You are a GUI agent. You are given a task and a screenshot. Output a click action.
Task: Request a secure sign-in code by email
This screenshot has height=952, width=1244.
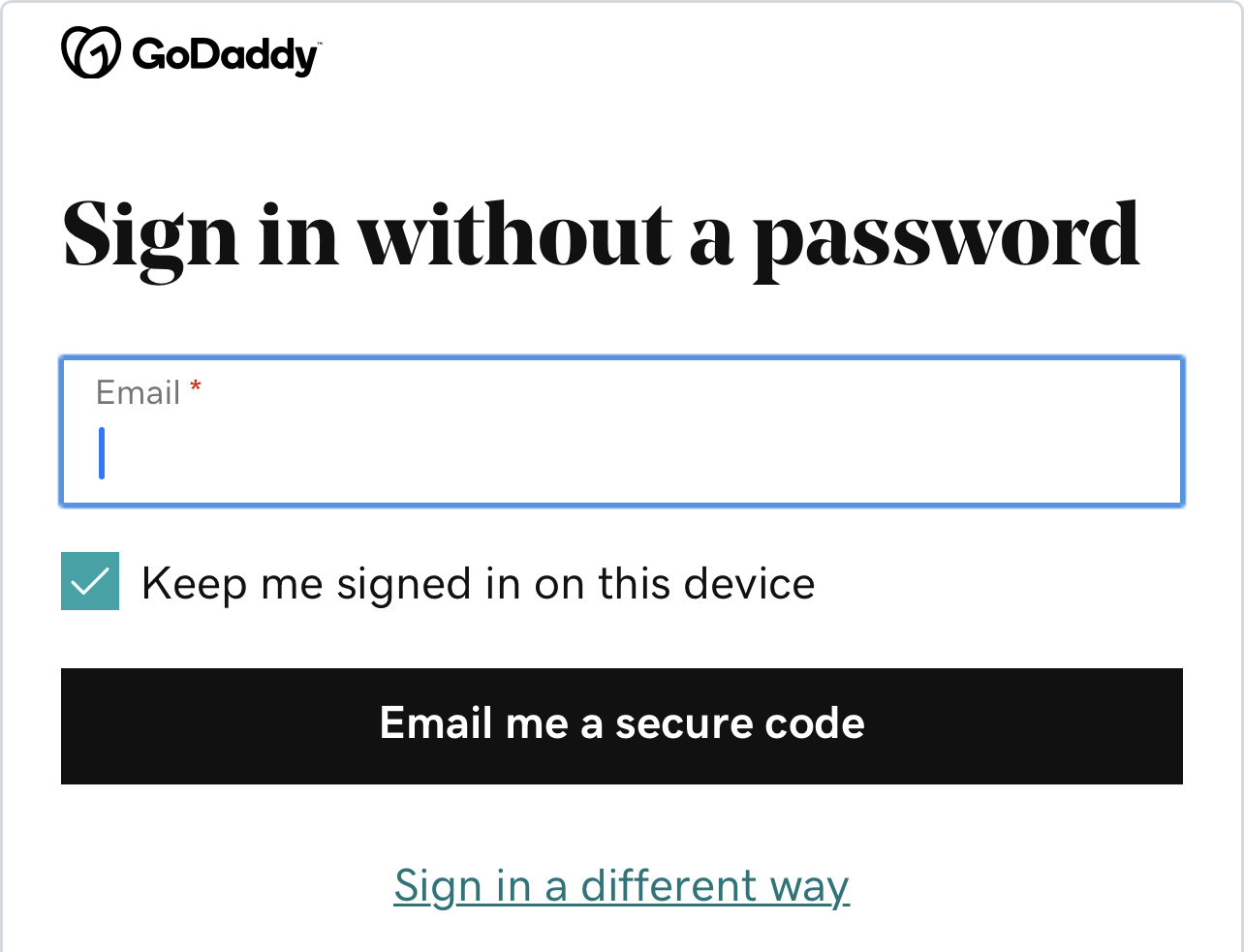pos(622,725)
